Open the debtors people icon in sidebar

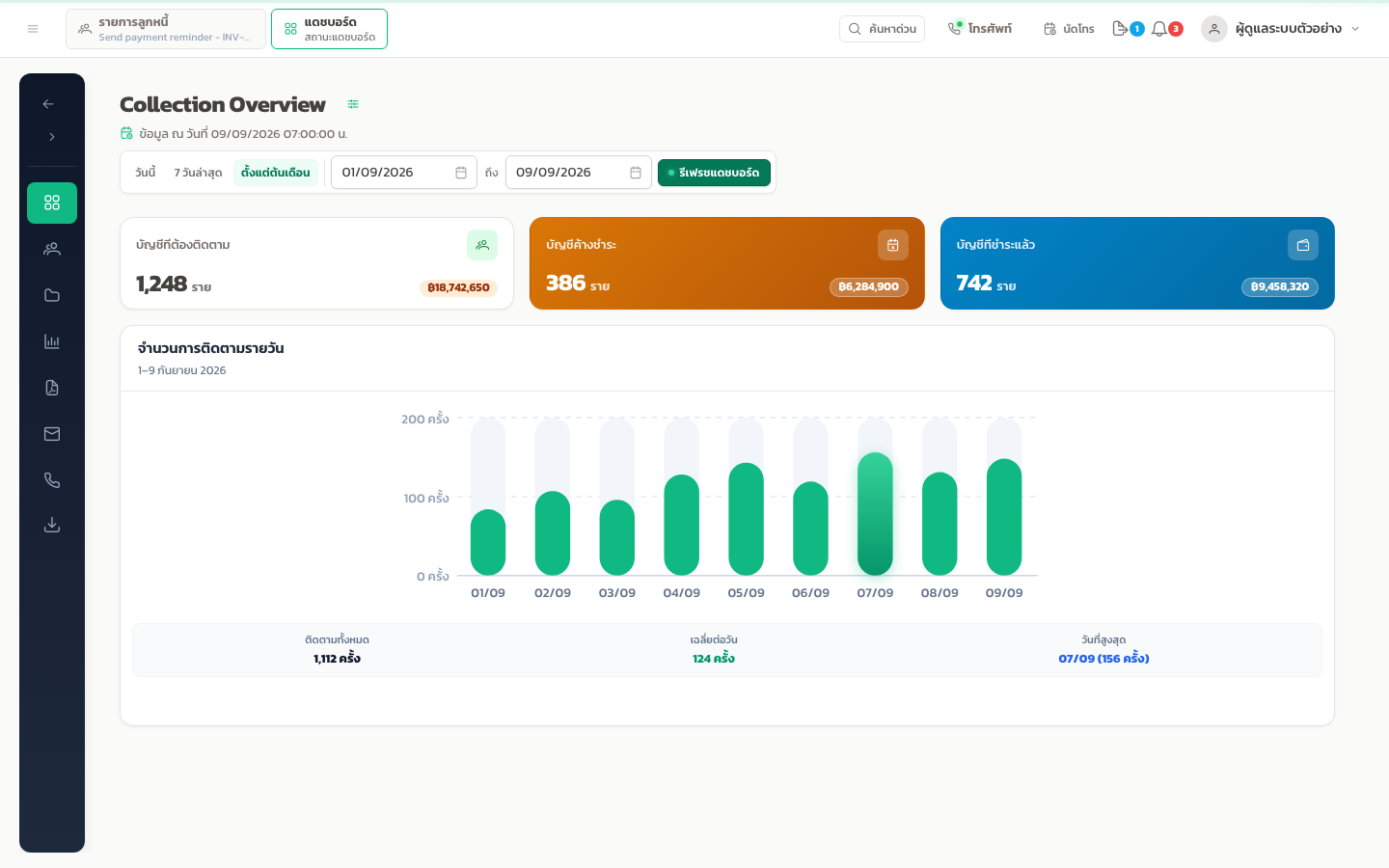tap(52, 249)
